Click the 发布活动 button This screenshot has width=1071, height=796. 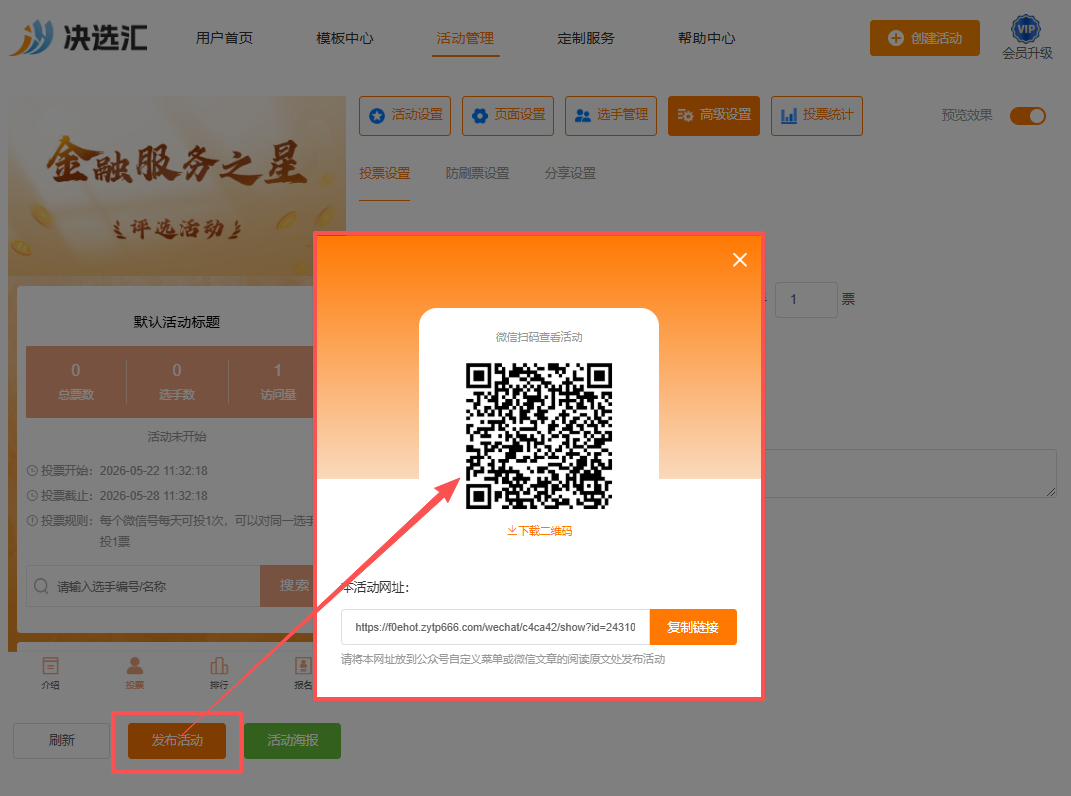click(177, 741)
